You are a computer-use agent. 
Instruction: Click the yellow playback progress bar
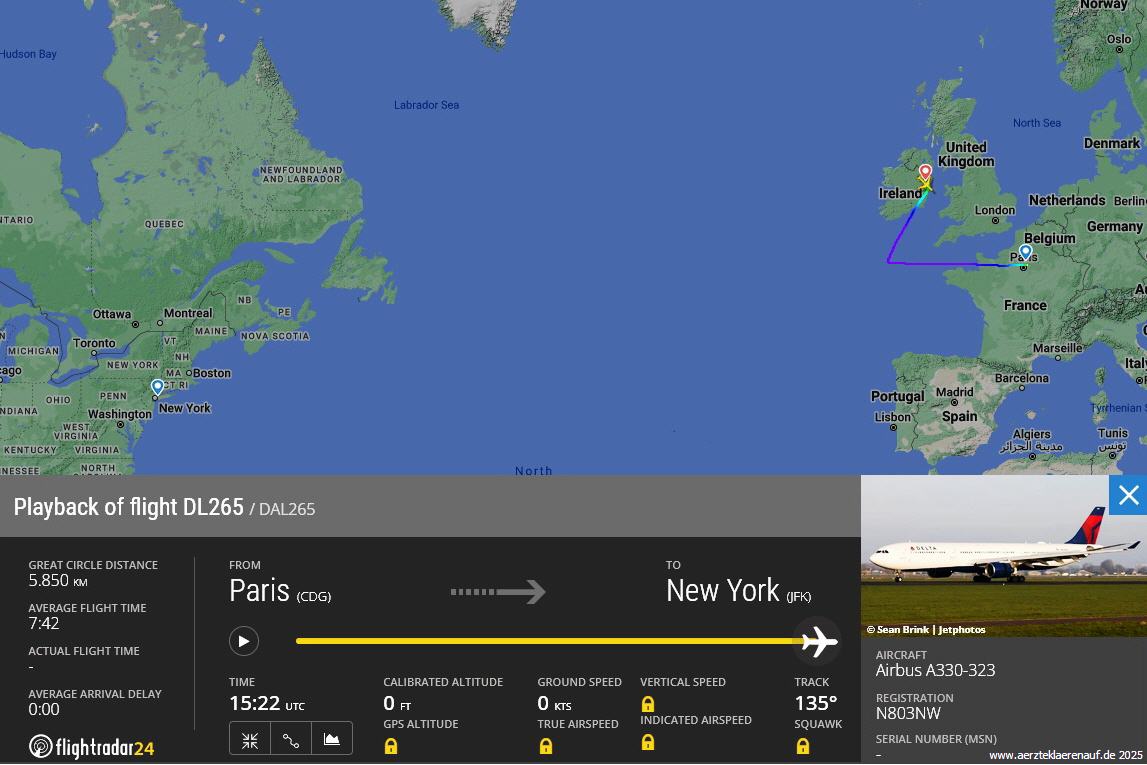click(x=549, y=641)
